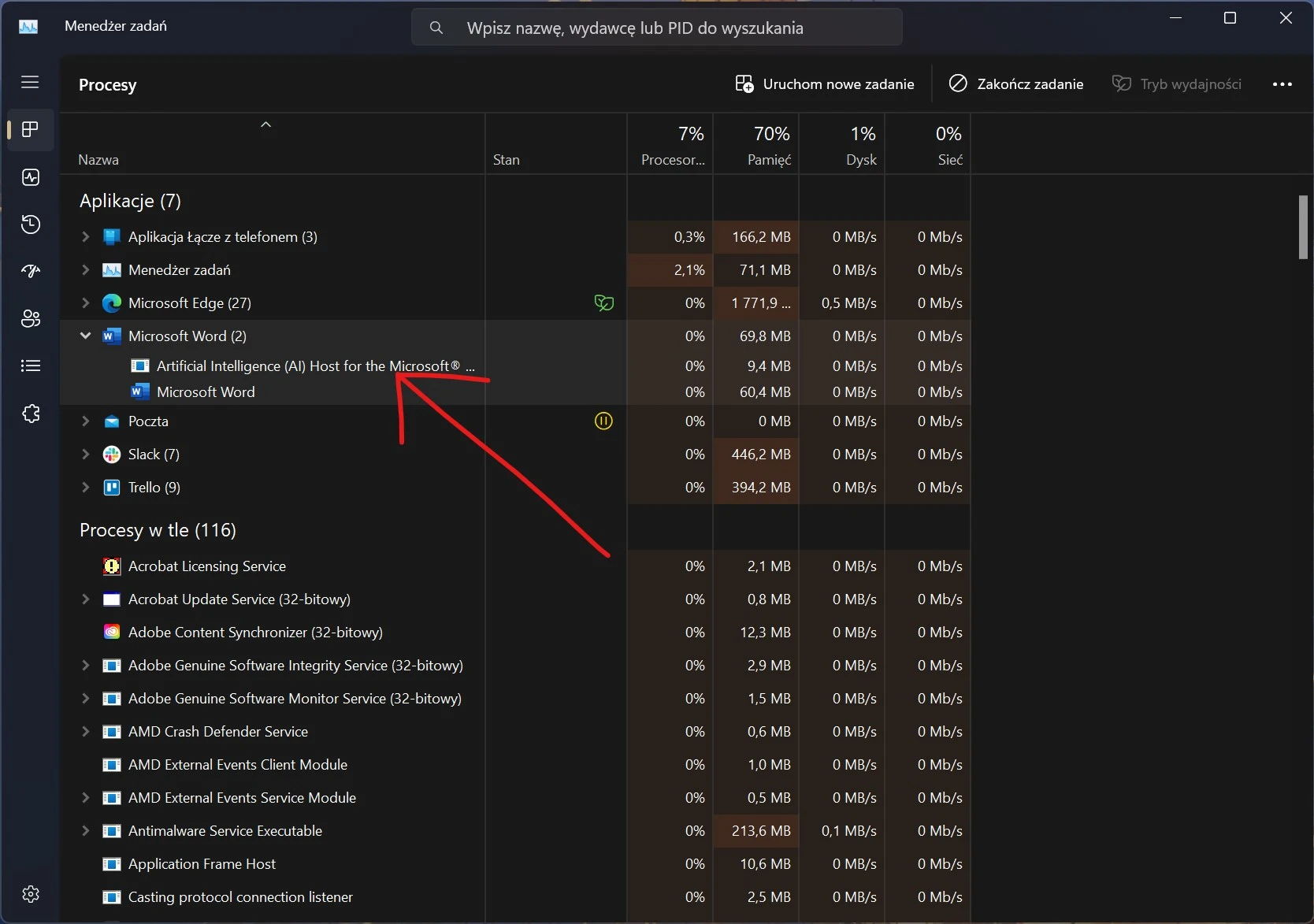Click the Artificial Intelligence Host process icon
The image size is (1314, 924).
pyautogui.click(x=140, y=366)
